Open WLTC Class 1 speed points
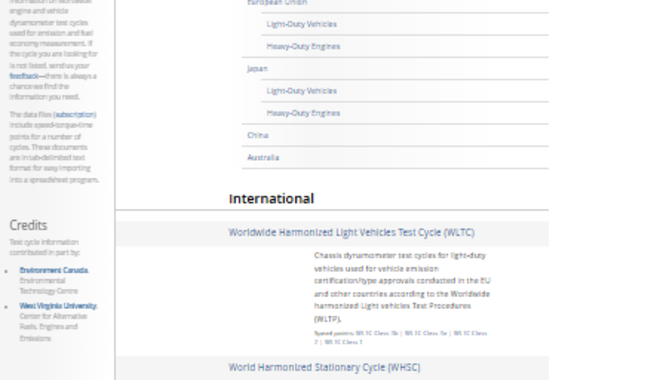This screenshot has width=660, height=380. pos(343,342)
